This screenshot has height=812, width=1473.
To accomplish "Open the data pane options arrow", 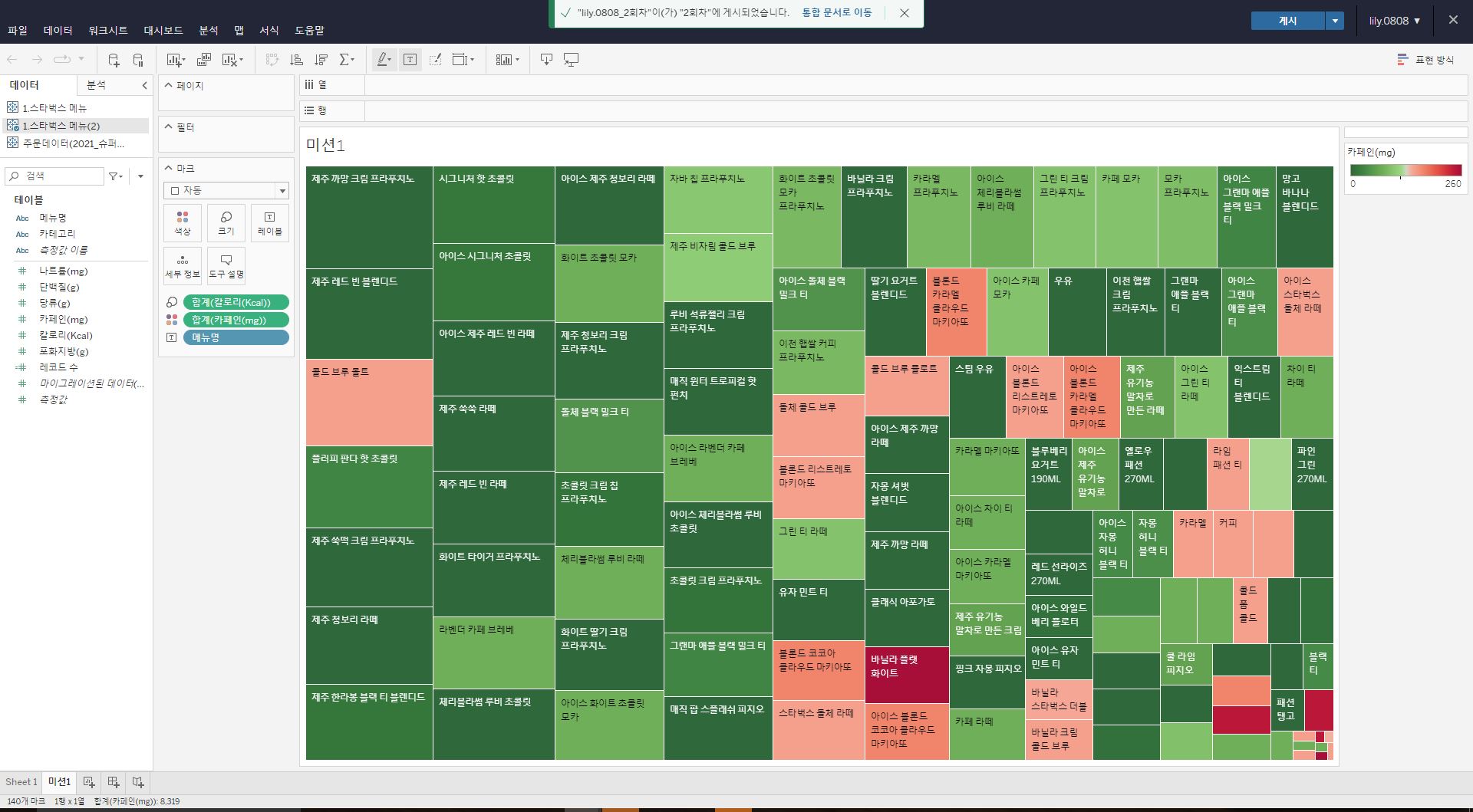I will point(140,176).
